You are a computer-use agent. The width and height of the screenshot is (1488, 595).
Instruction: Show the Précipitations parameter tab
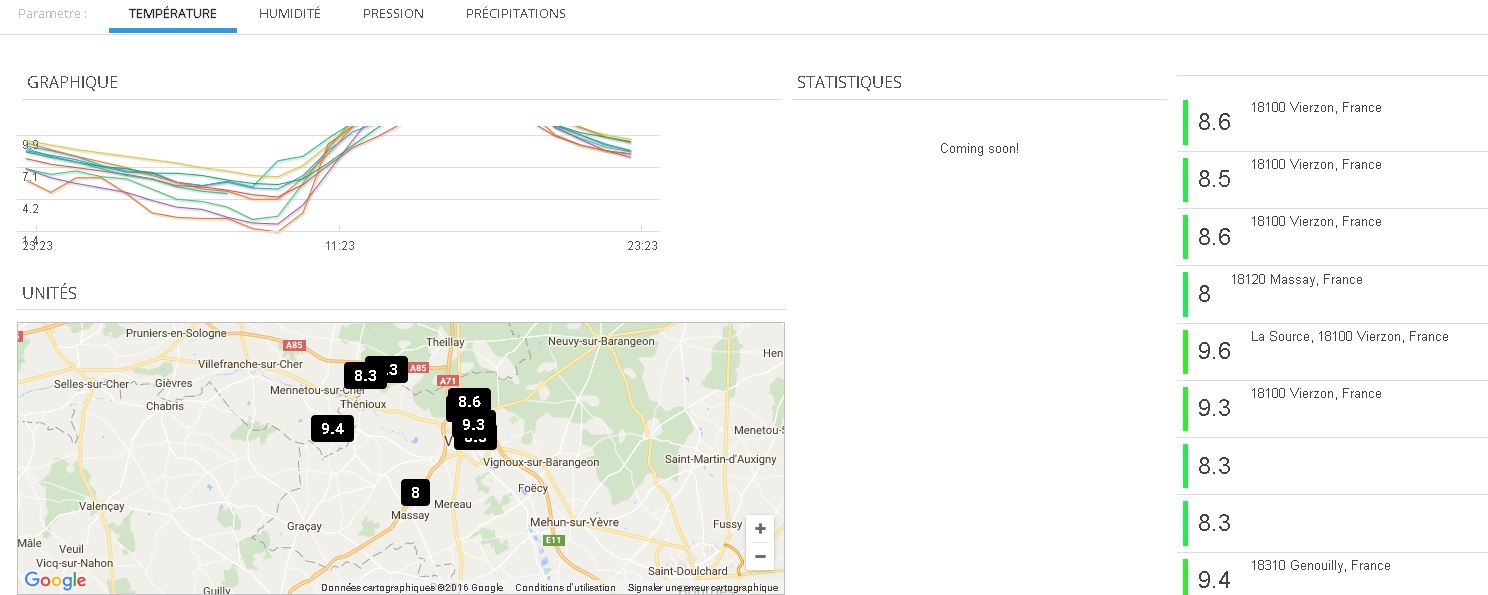pos(515,14)
